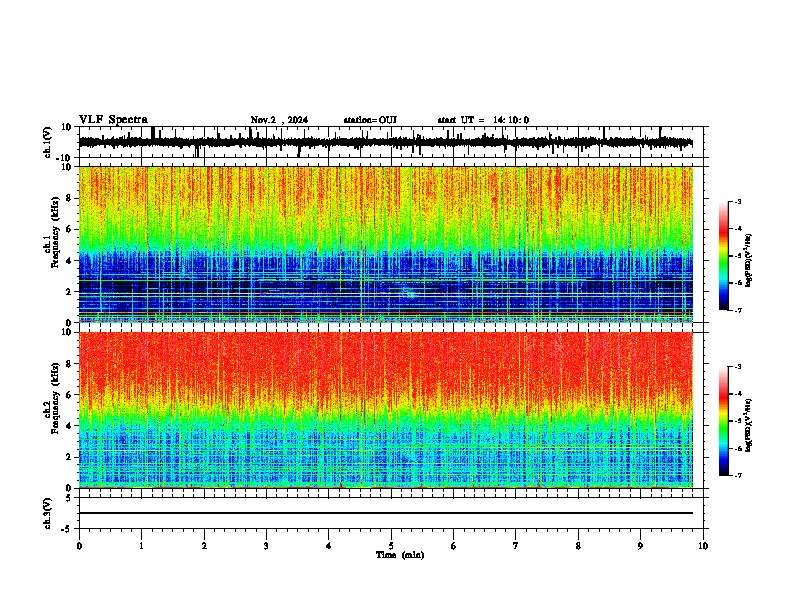Screen dimensions: 792x612
Task: Click tick label "3" on the Time axis
Action: tap(266, 546)
